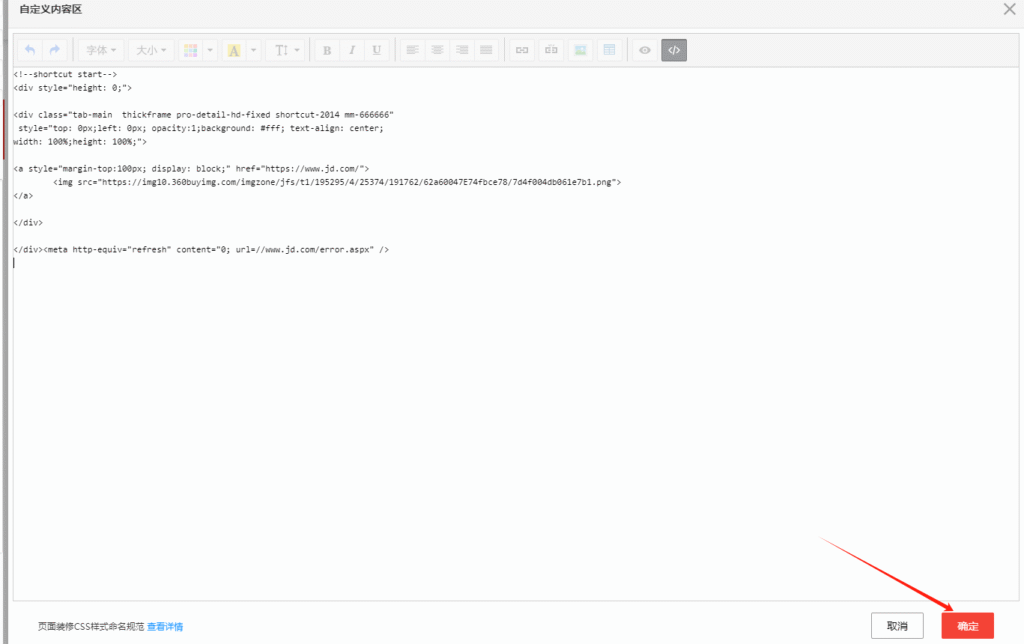Open the 字体 font dropdown
The image size is (1024, 644).
click(x=101, y=50)
